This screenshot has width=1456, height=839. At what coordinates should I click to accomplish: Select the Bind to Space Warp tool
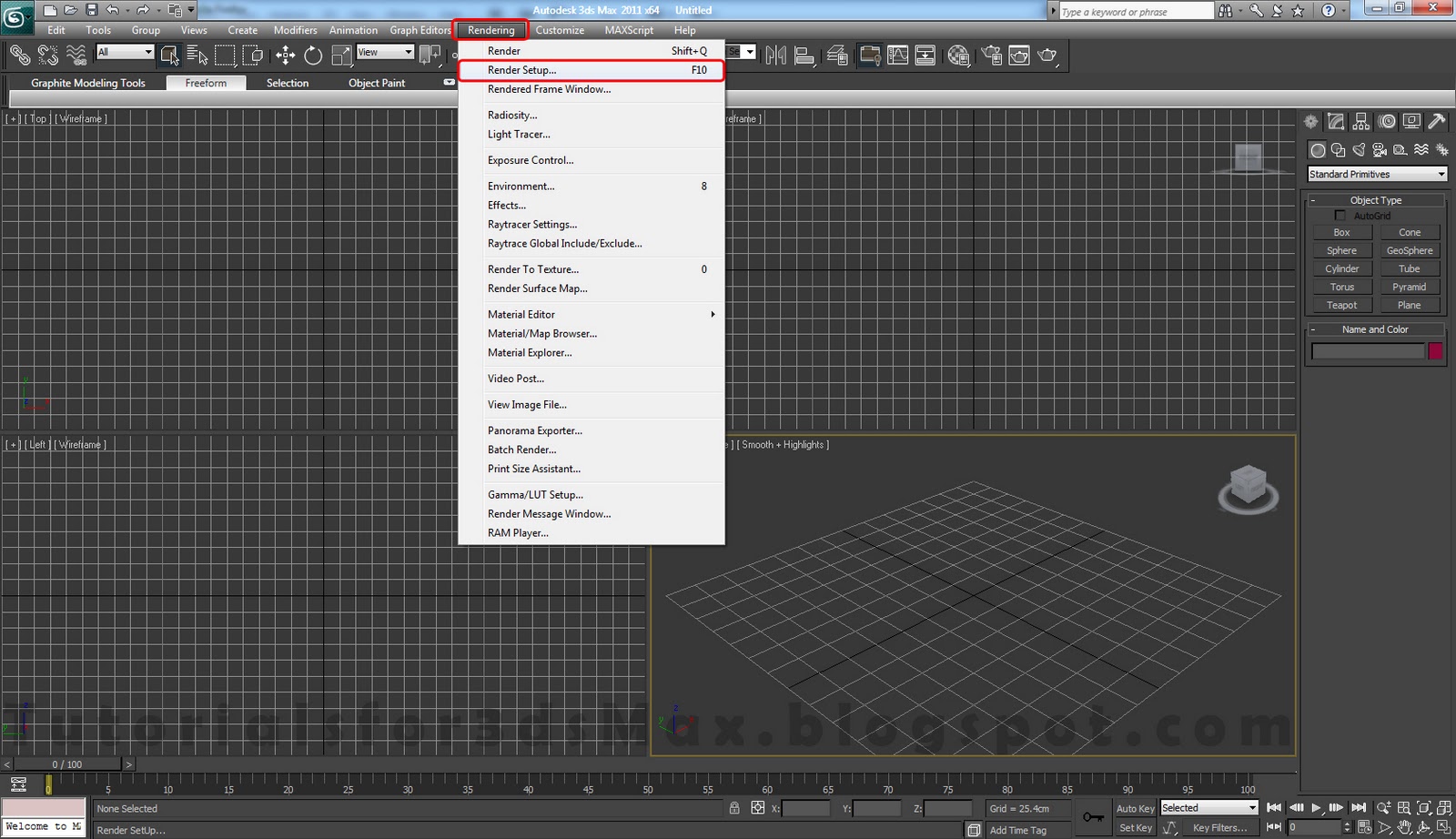[77, 56]
